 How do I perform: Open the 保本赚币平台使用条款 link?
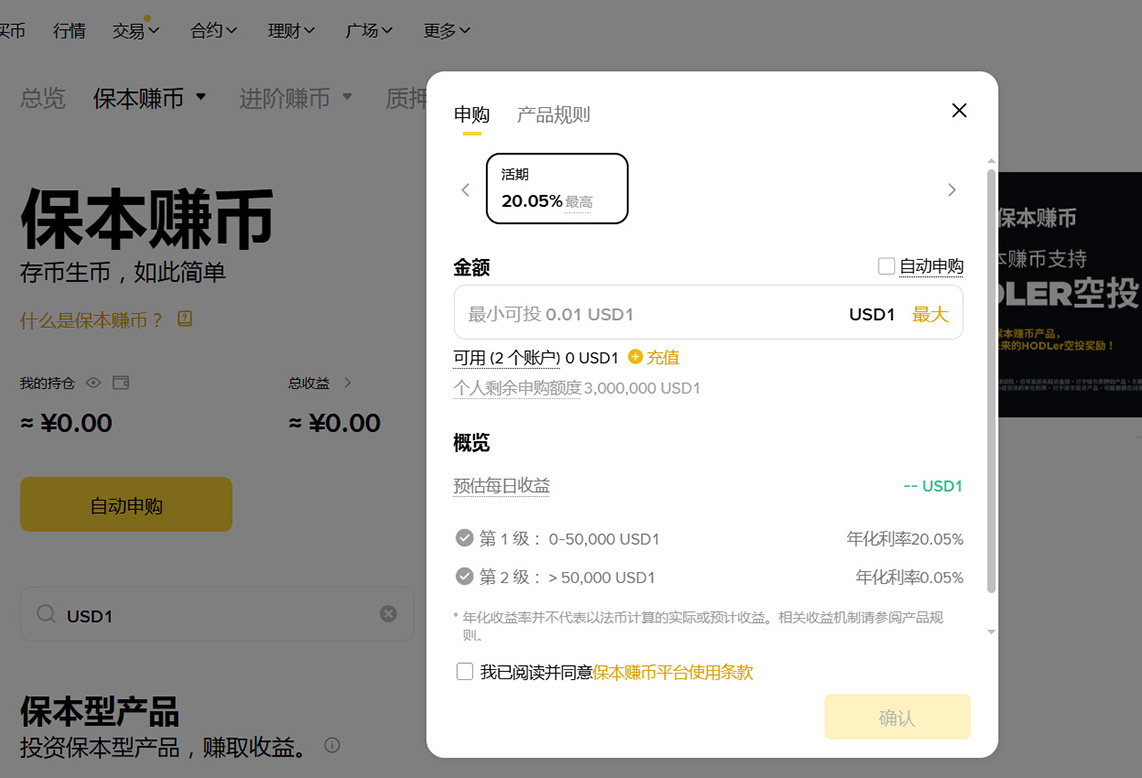[672, 672]
